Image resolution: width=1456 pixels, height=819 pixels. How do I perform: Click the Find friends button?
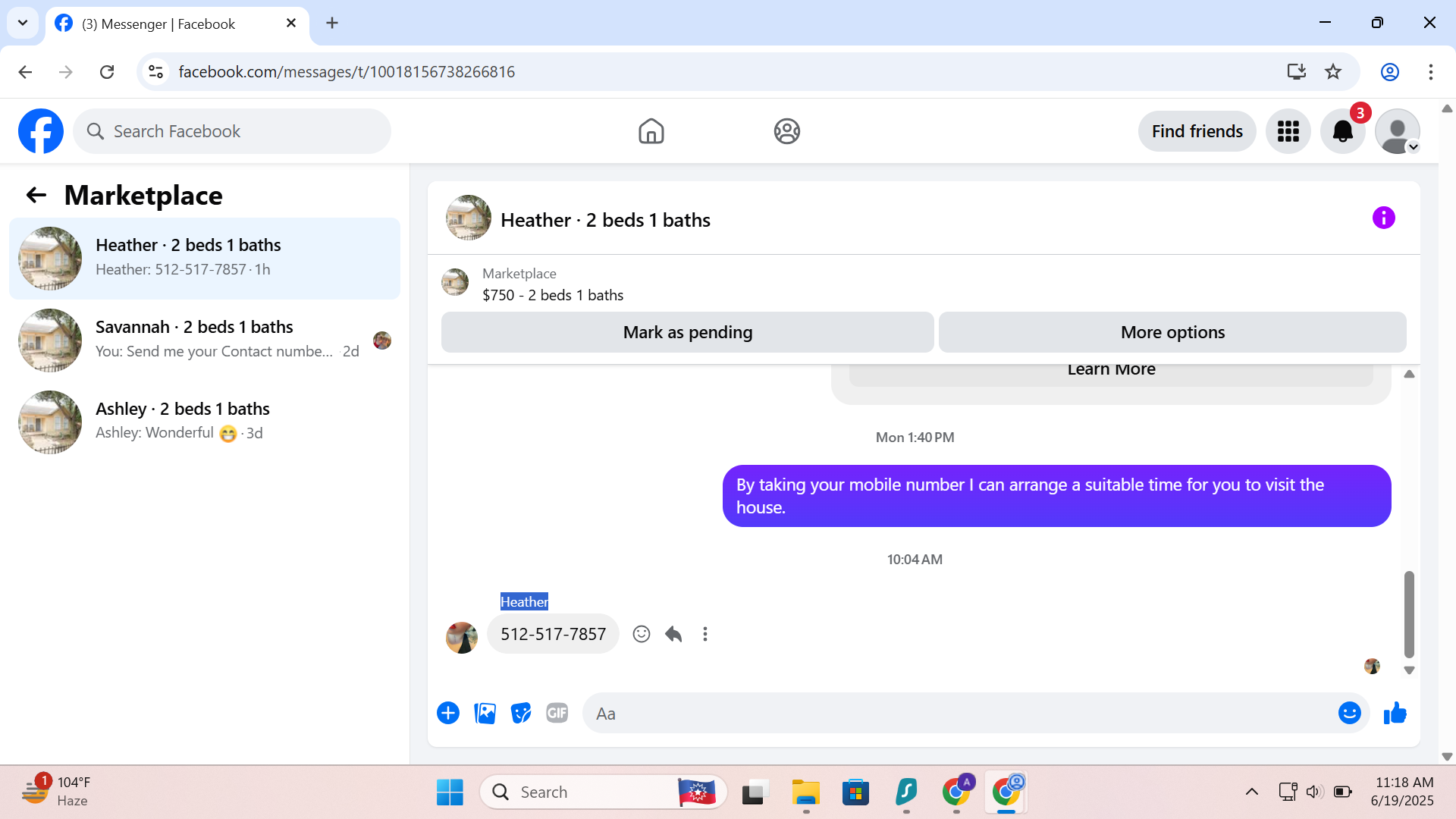point(1197,131)
